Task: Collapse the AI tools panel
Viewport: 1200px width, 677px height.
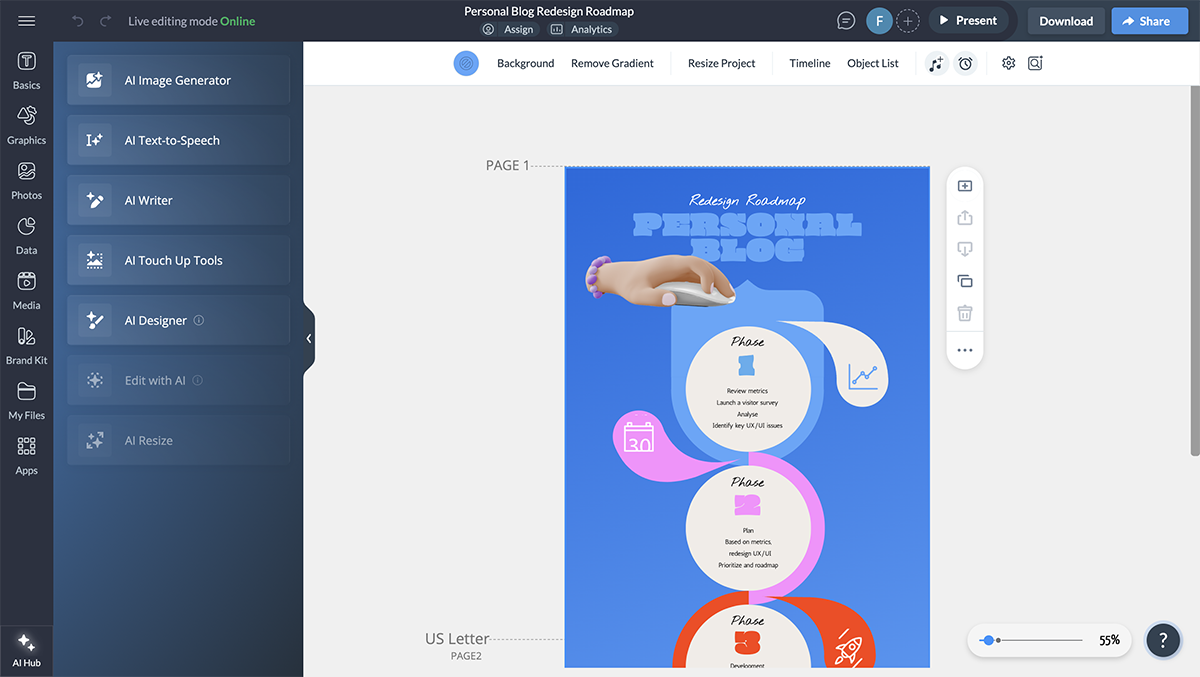Action: point(308,338)
